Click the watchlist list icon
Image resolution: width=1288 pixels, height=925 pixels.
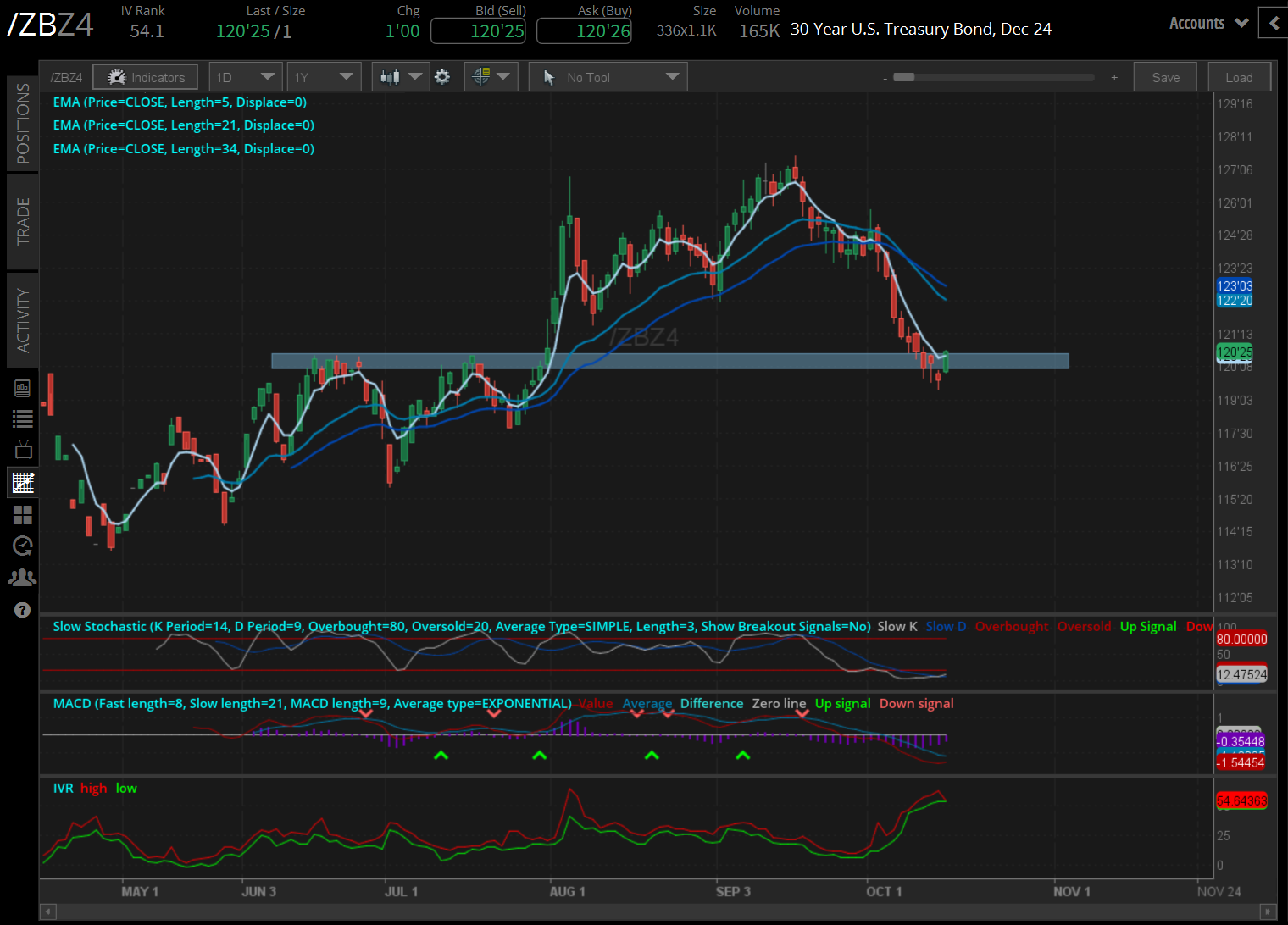(23, 418)
